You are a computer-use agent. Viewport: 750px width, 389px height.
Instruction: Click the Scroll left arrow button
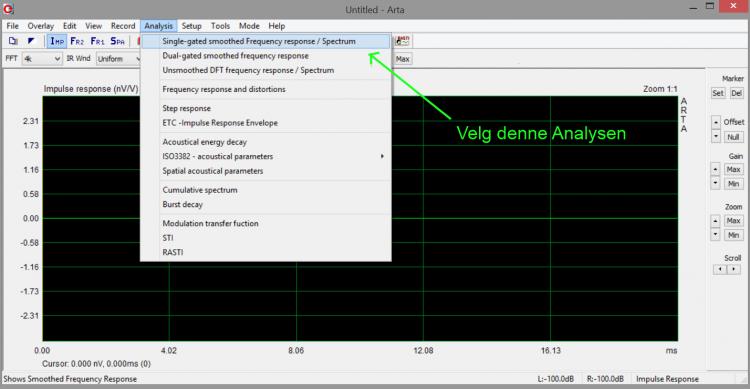[x=720, y=269]
